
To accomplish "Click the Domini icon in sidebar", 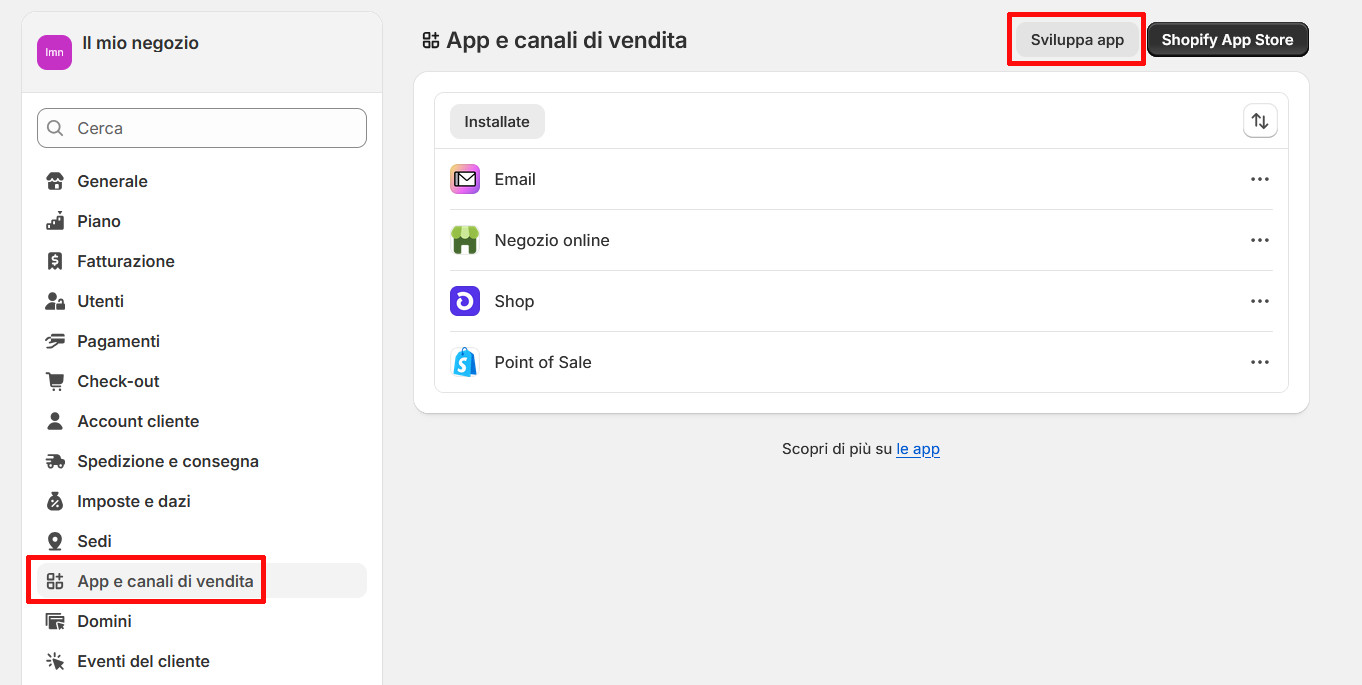I will pos(55,621).
